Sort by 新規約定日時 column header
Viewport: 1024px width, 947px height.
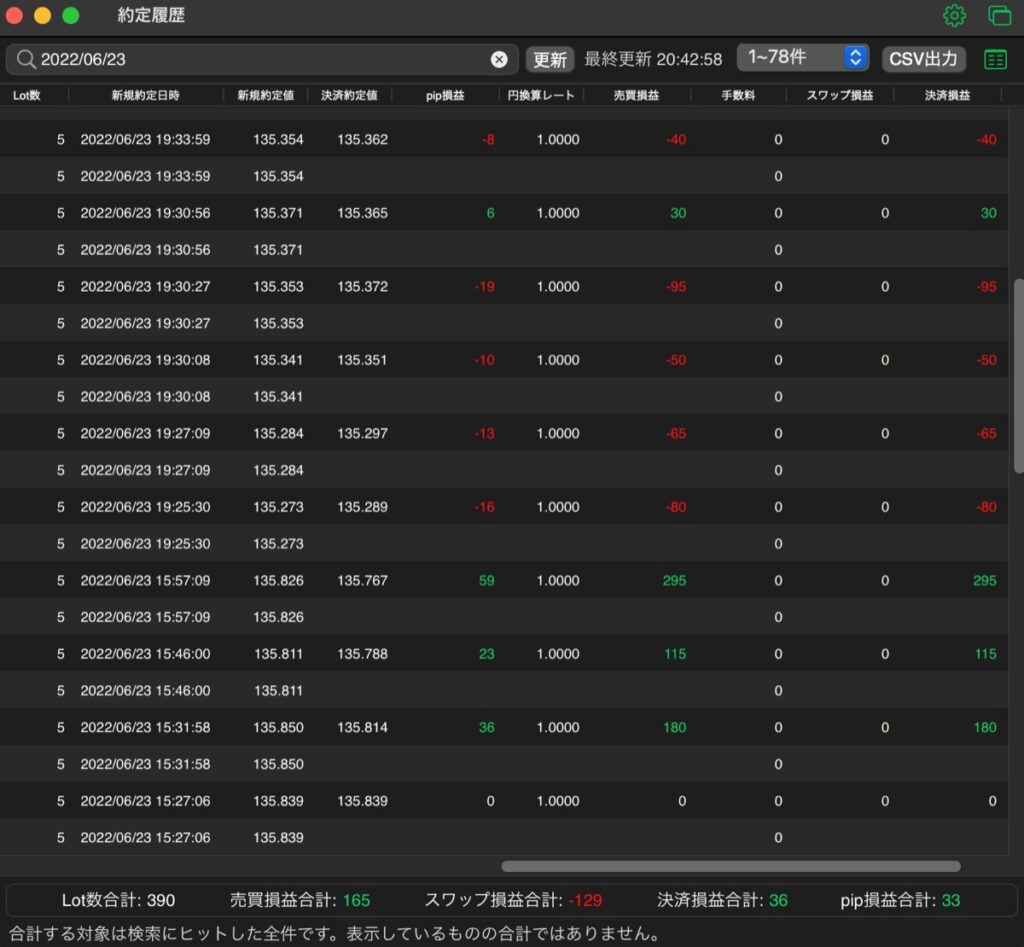(x=145, y=95)
